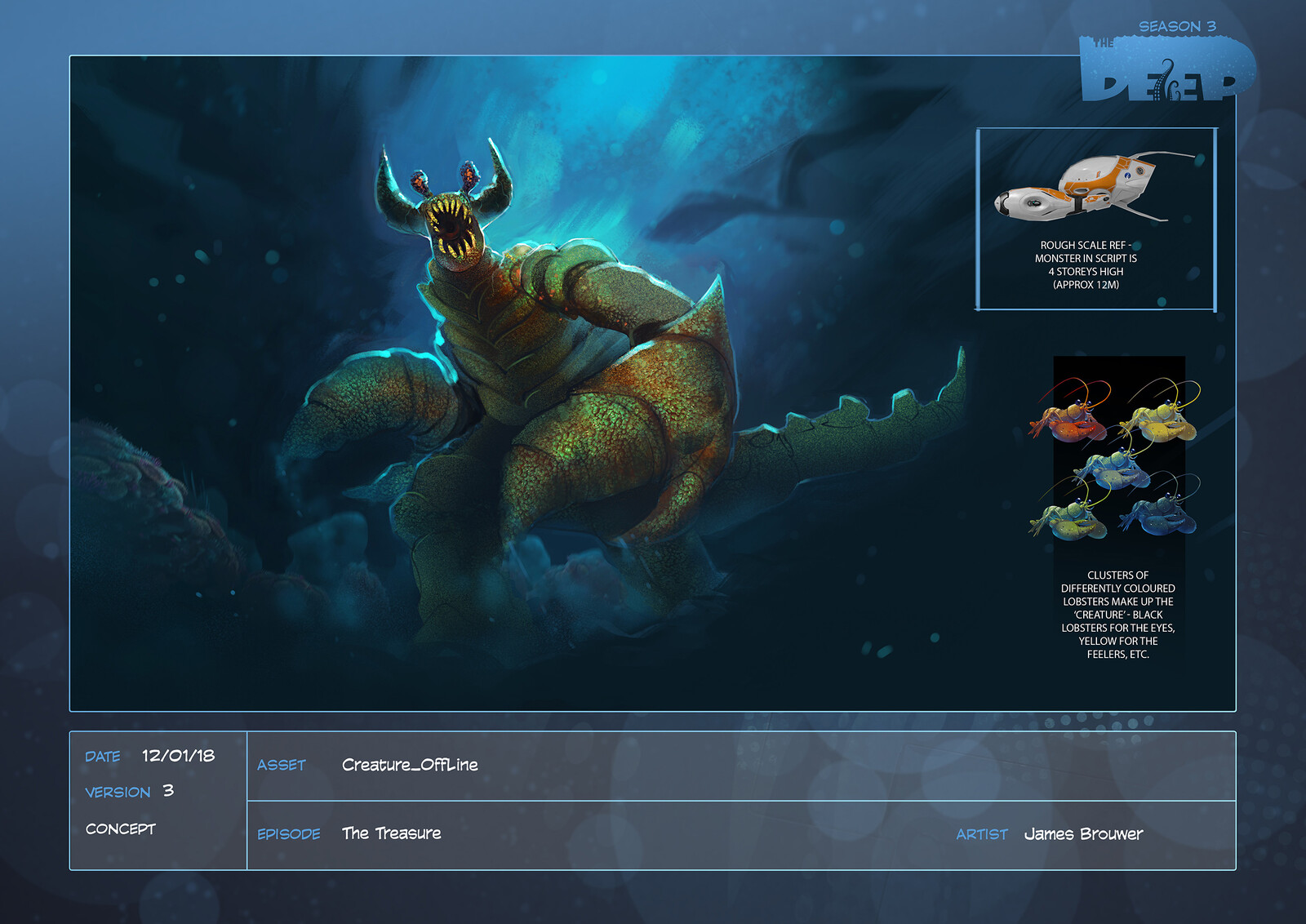Click the "CONCEPT" text
This screenshot has width=1306, height=924.
click(x=120, y=828)
